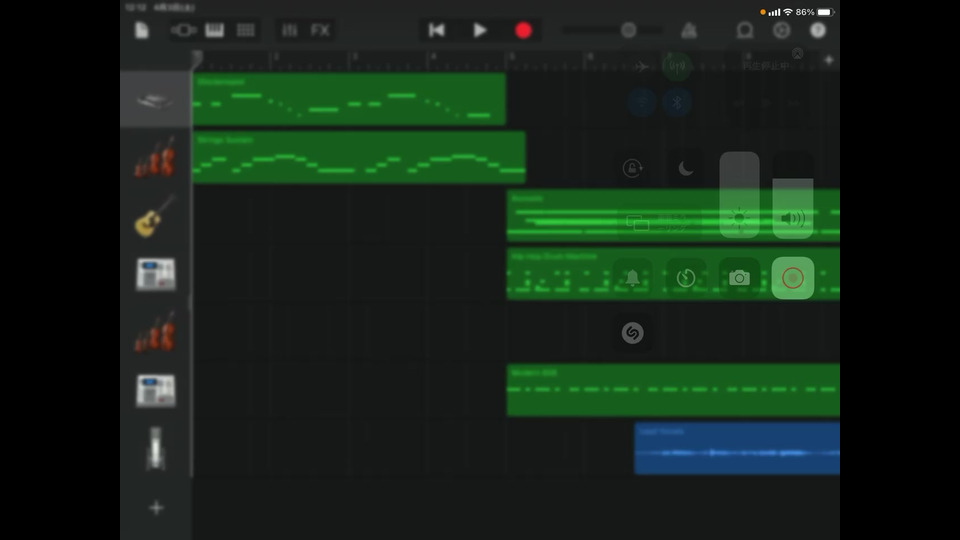Image resolution: width=960 pixels, height=540 pixels.
Task: Select the strings track green MIDI region
Action: [x=359, y=157]
